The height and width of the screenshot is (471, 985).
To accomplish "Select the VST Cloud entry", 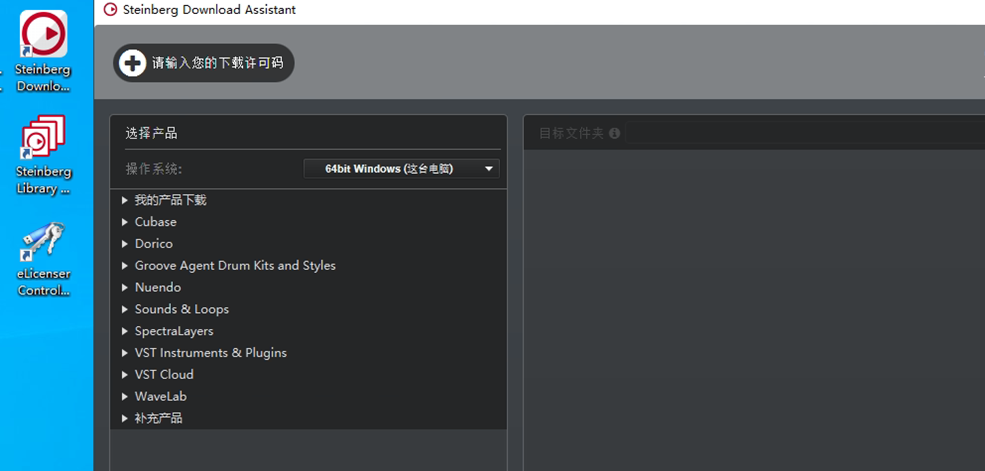I will coord(164,375).
